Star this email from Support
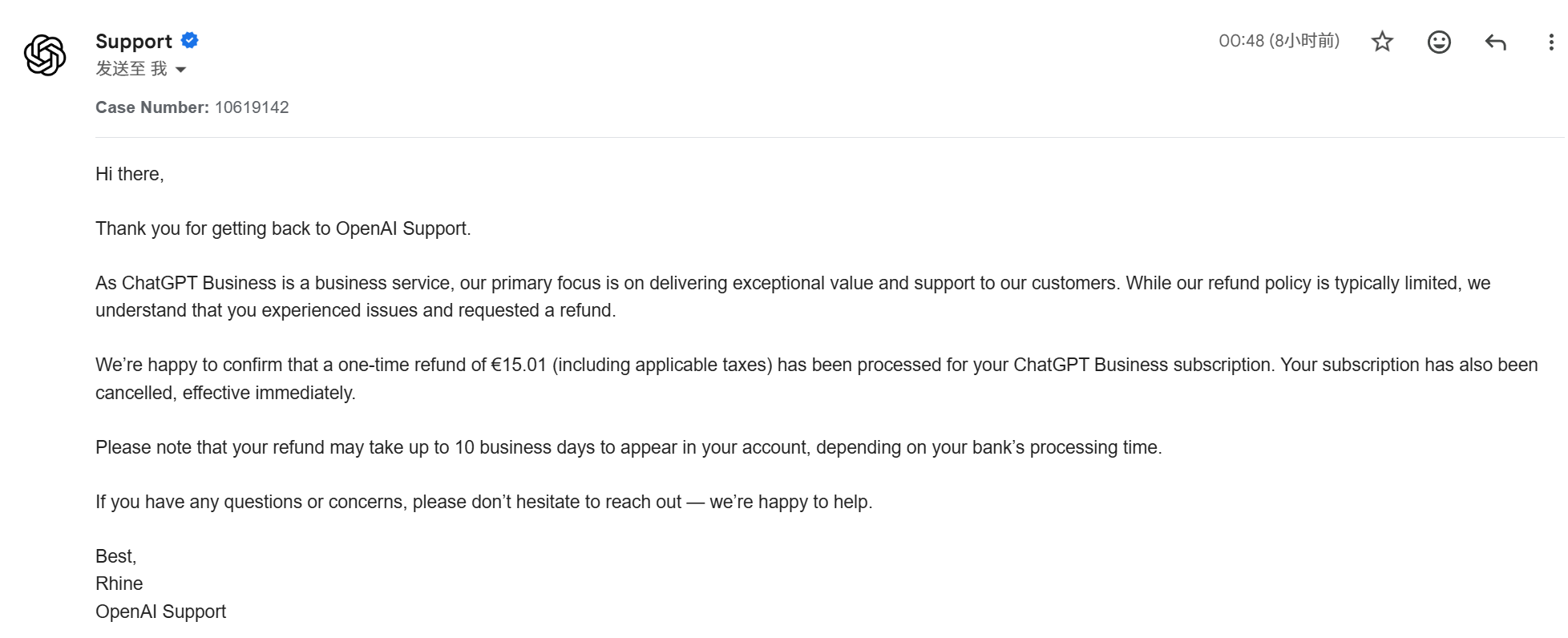 pyautogui.click(x=1382, y=42)
